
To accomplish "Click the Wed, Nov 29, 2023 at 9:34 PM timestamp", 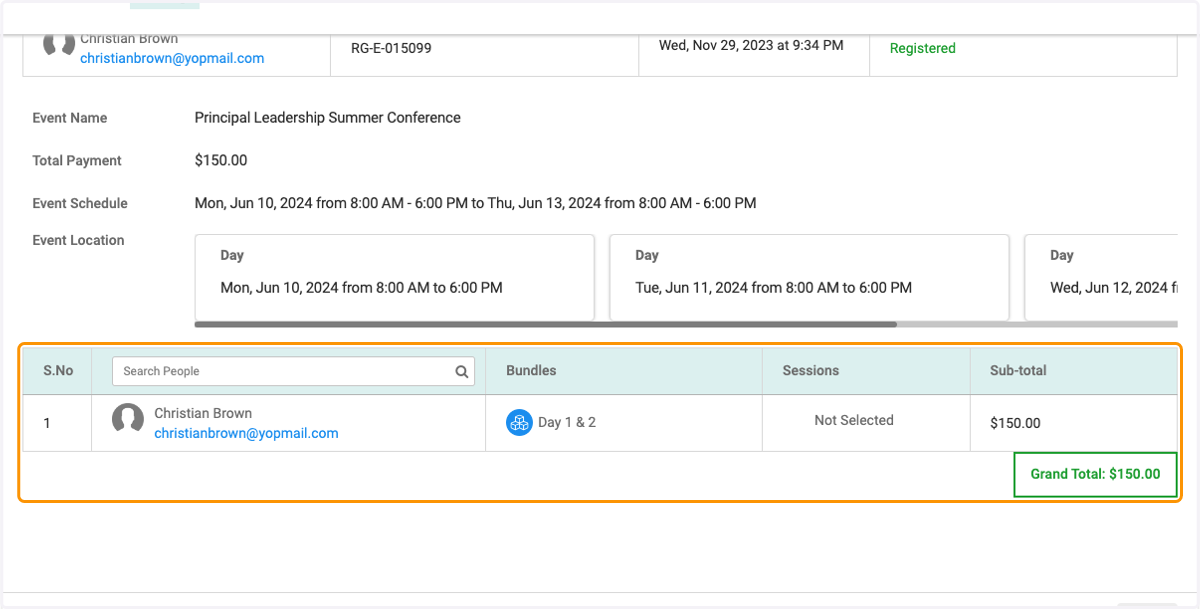I will [751, 45].
